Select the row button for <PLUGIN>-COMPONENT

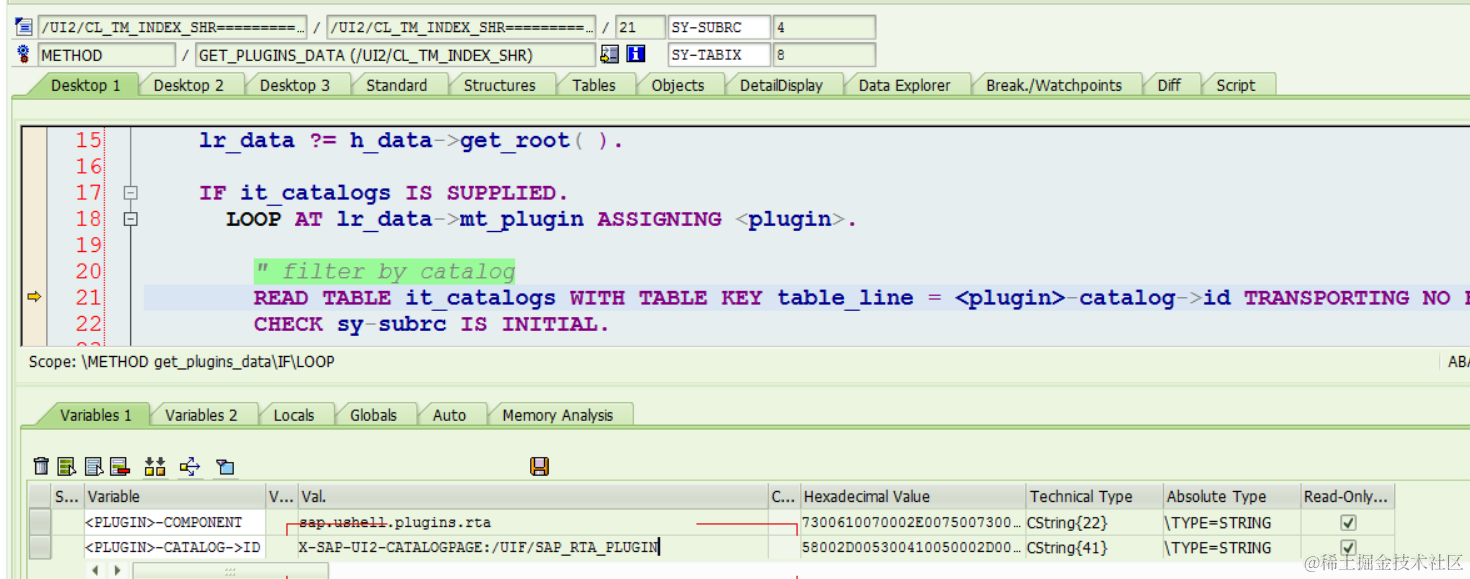coord(40,522)
